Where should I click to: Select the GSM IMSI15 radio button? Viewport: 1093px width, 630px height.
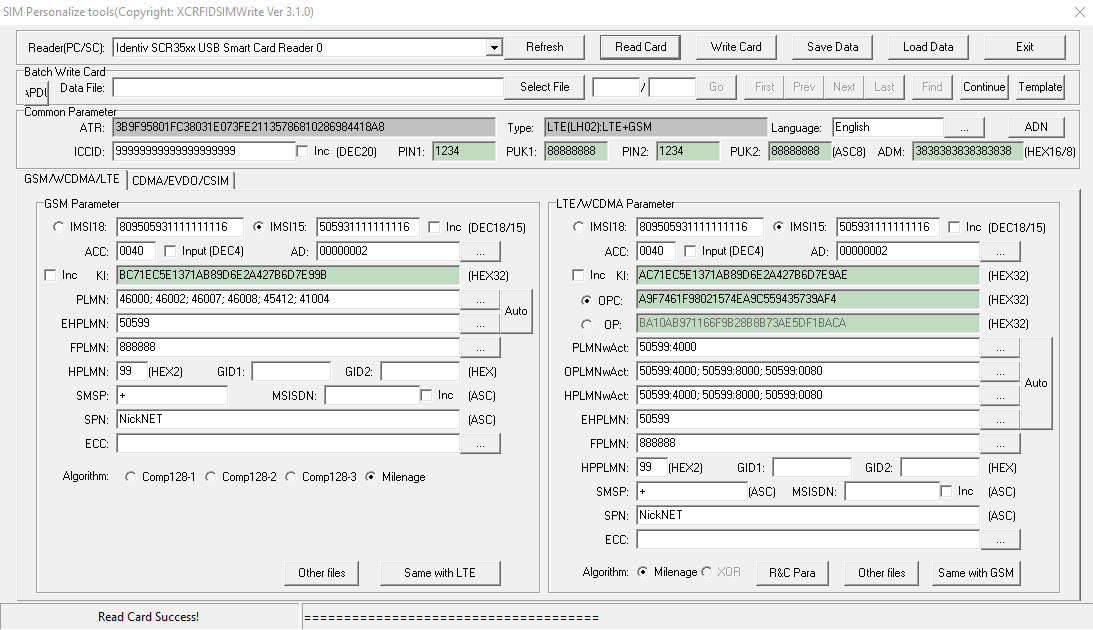coord(258,227)
